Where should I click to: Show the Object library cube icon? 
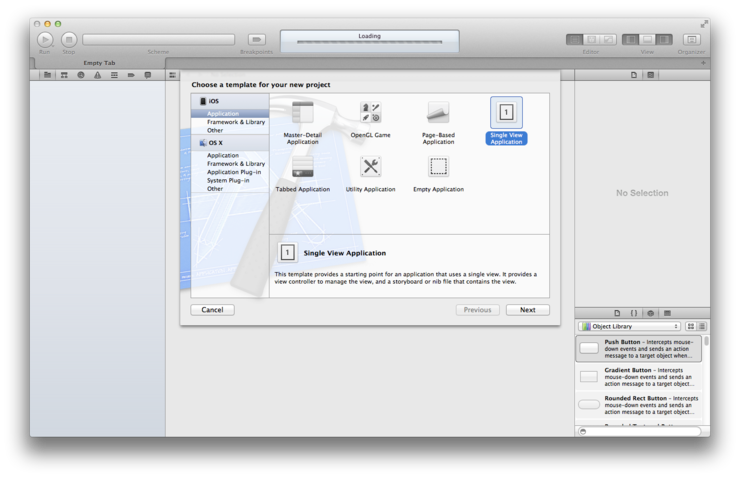tap(650, 313)
